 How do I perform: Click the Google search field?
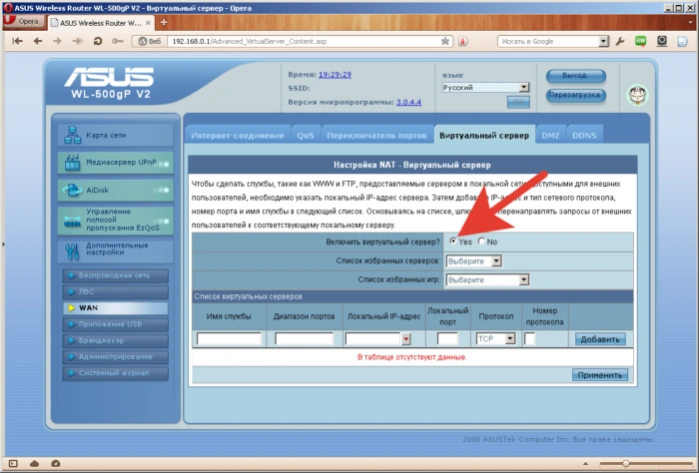pyautogui.click(x=548, y=41)
